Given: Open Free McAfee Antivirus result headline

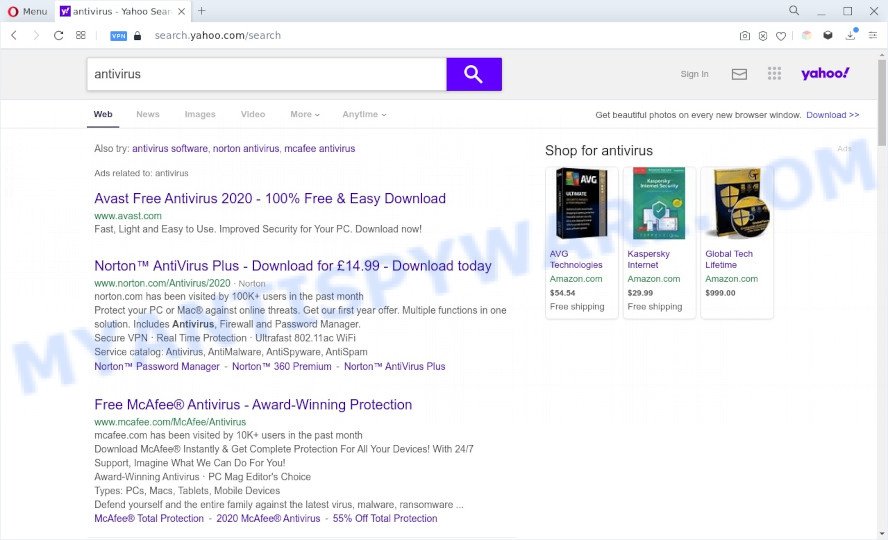Looking at the screenshot, I should click(253, 405).
